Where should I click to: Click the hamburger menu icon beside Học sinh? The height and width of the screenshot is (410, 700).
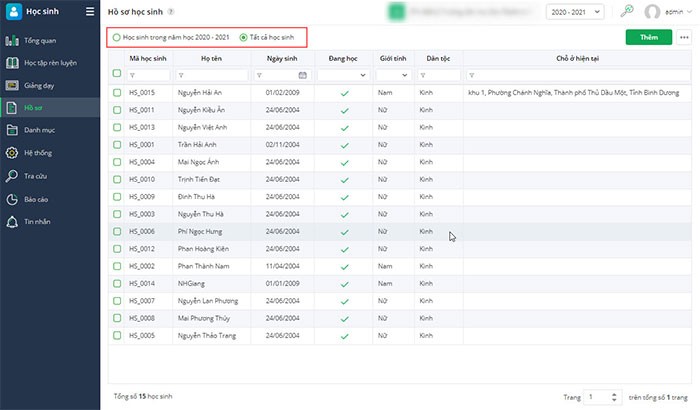pos(90,12)
